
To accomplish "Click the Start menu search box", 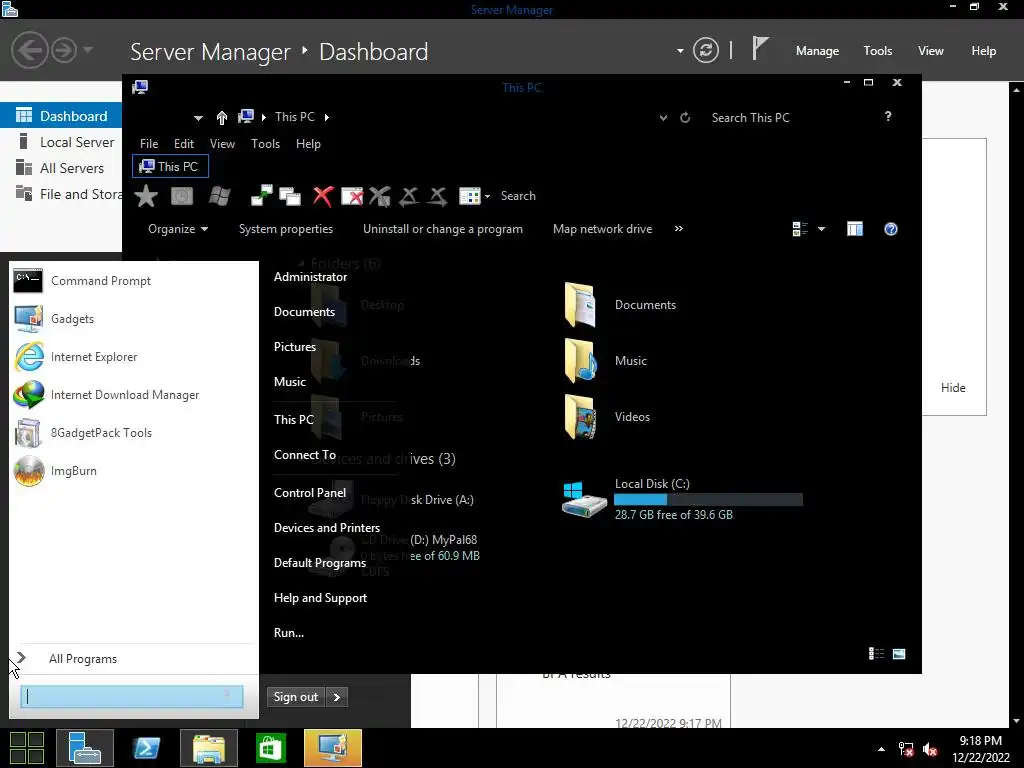I will click(x=132, y=697).
